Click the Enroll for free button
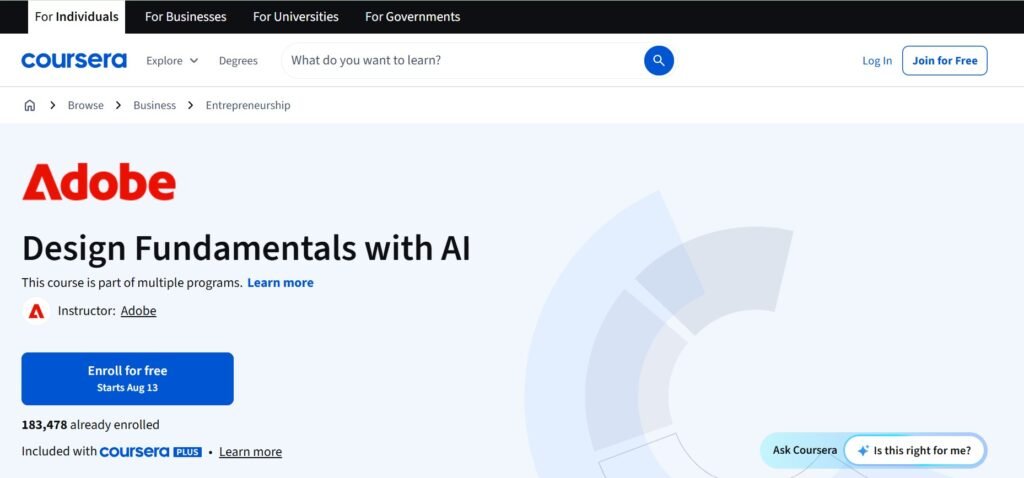This screenshot has height=478, width=1024. pyautogui.click(x=127, y=379)
